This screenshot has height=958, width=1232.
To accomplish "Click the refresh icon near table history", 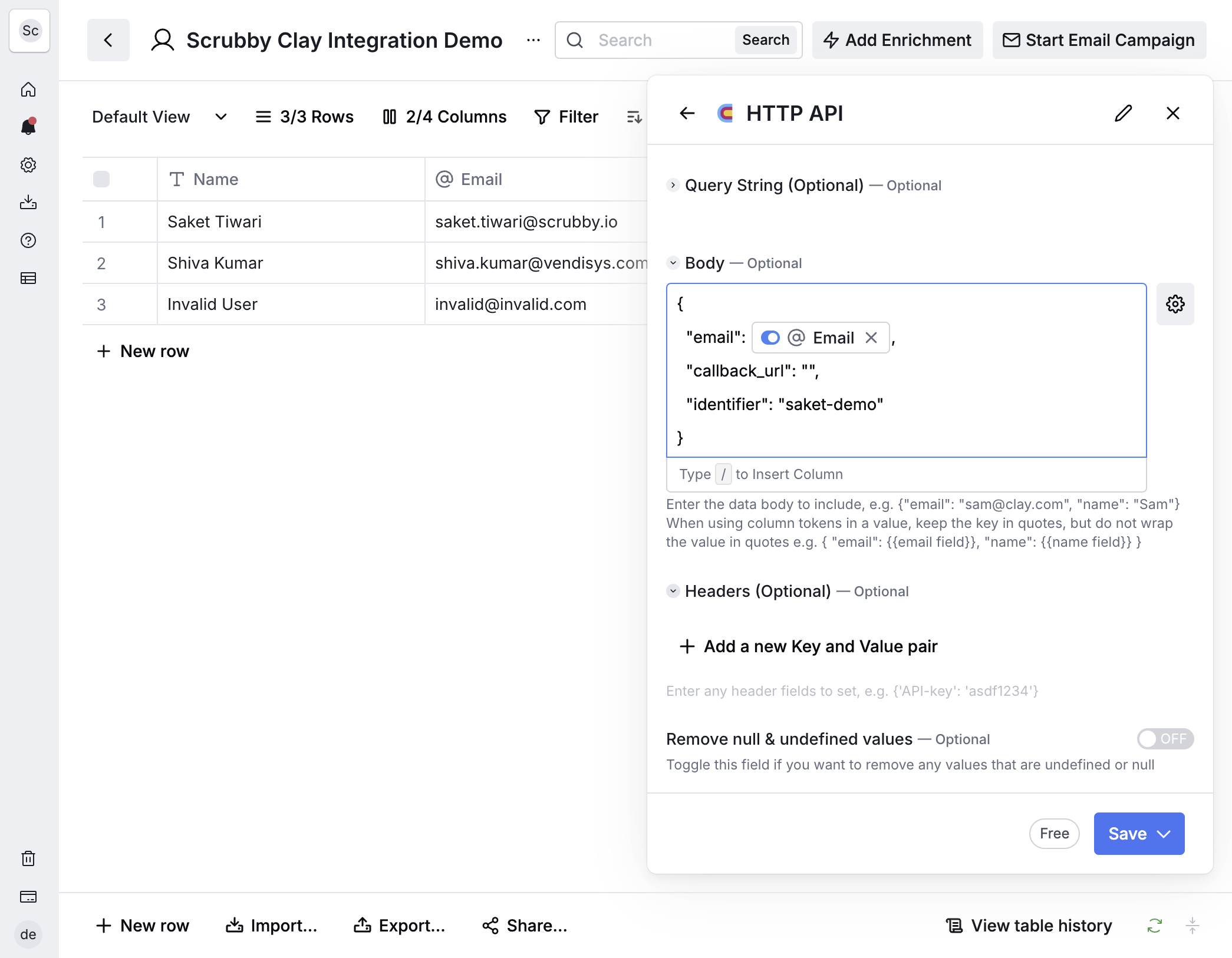I will pyautogui.click(x=1154, y=926).
